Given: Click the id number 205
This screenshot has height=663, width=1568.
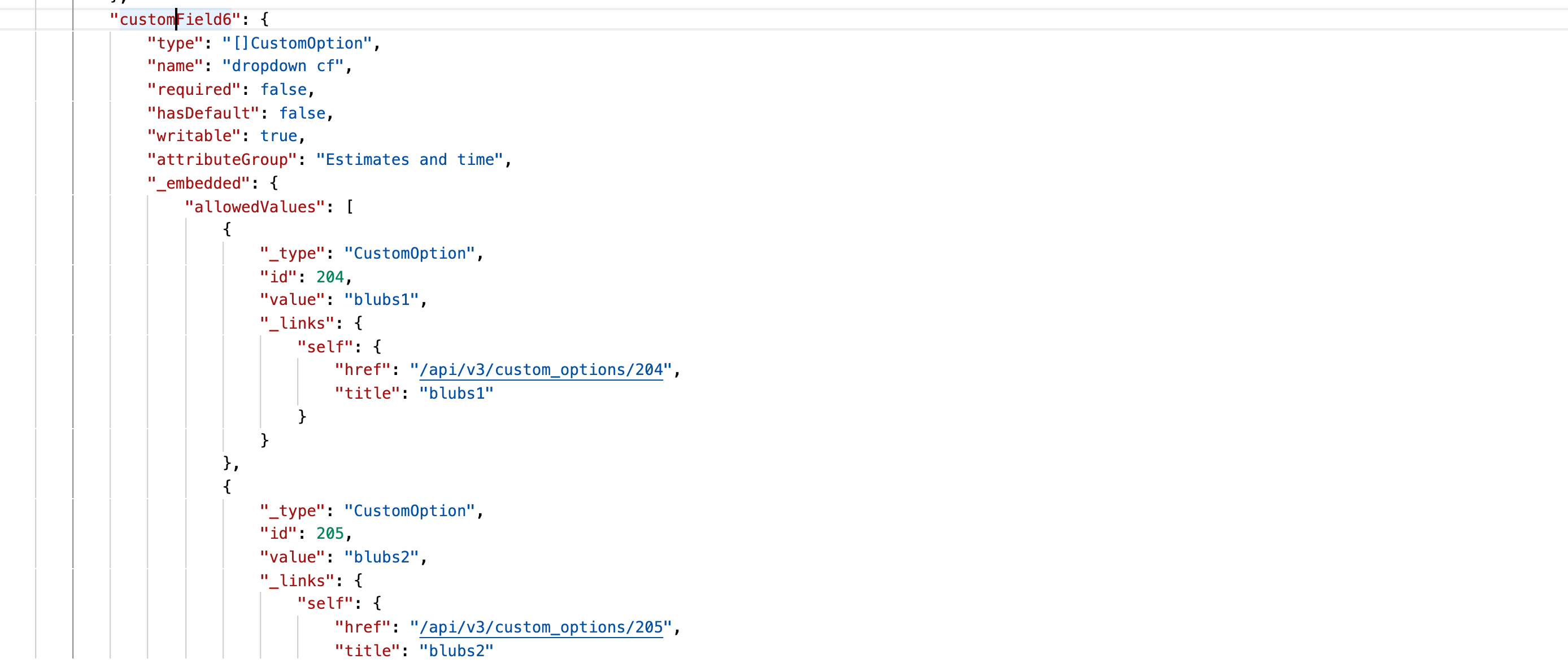Looking at the screenshot, I should coord(330,533).
